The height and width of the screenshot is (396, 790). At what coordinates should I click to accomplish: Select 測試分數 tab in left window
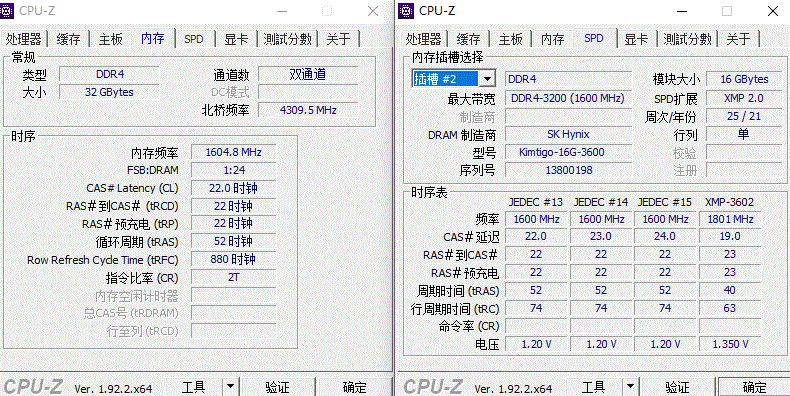click(x=287, y=39)
